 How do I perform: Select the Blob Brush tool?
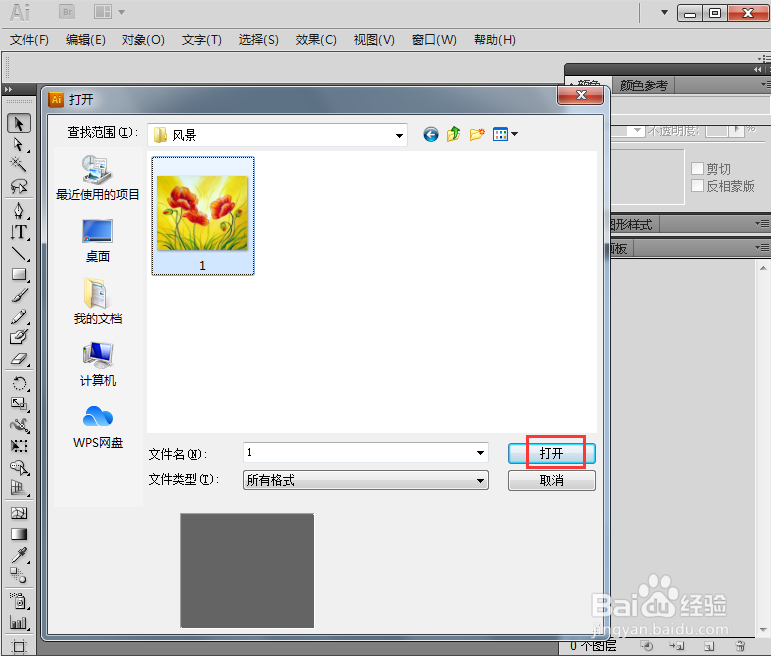point(19,337)
